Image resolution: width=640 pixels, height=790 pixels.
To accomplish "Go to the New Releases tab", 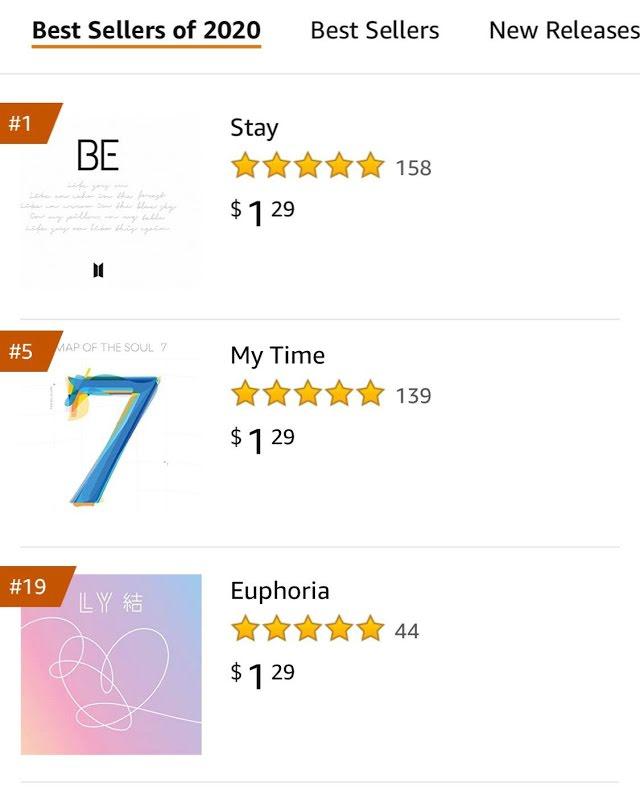I will click(x=563, y=30).
